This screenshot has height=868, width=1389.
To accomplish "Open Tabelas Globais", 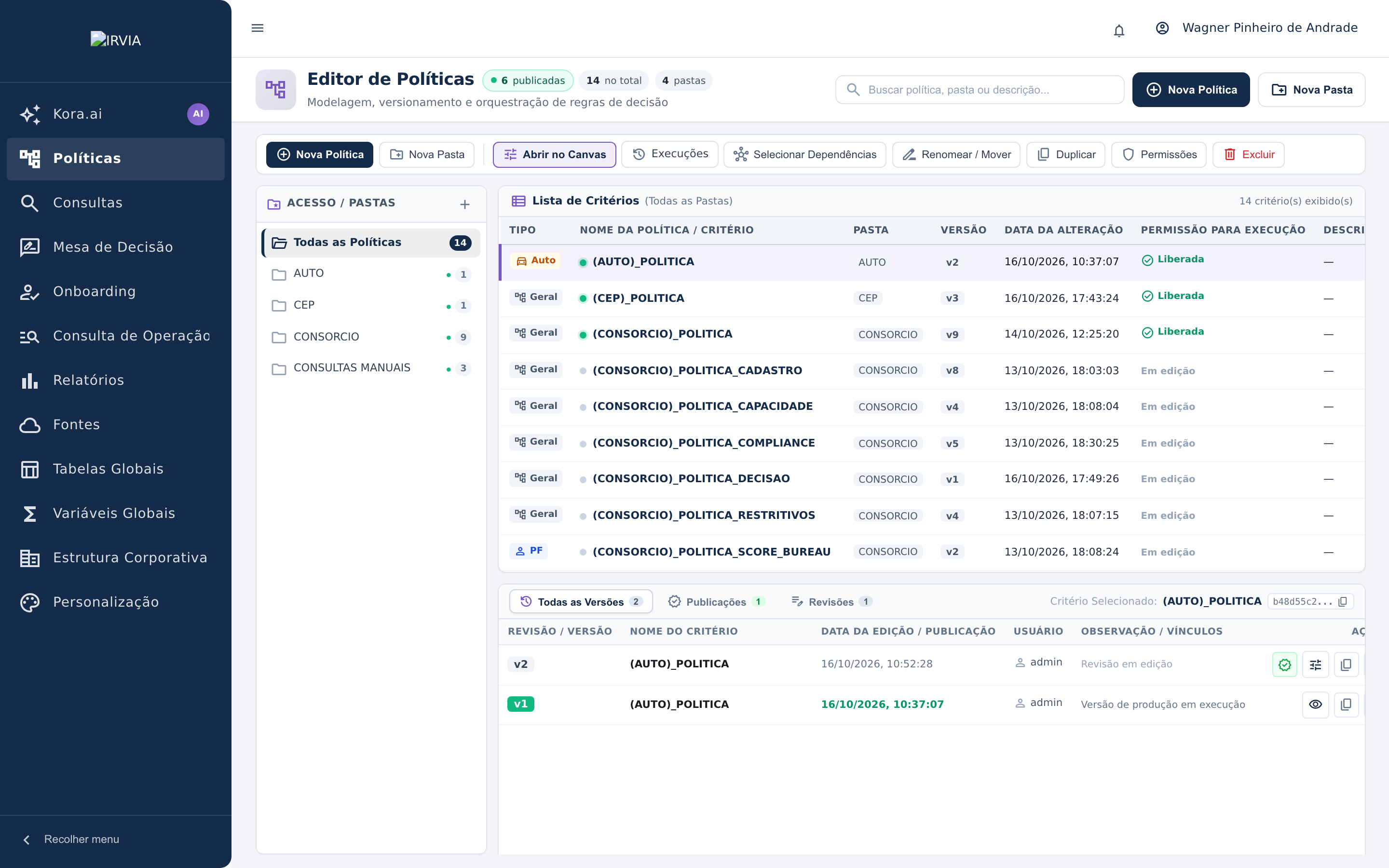I will pyautogui.click(x=115, y=469).
